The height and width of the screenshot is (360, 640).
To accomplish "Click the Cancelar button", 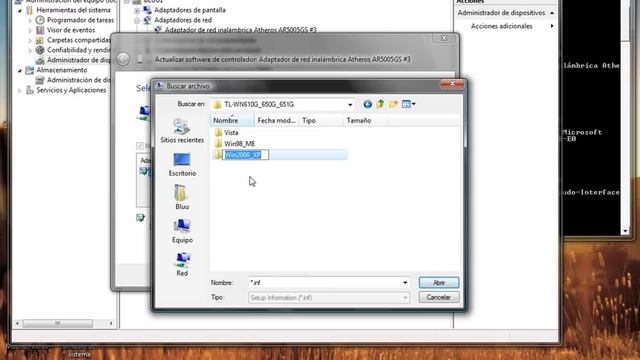I will coord(439,297).
